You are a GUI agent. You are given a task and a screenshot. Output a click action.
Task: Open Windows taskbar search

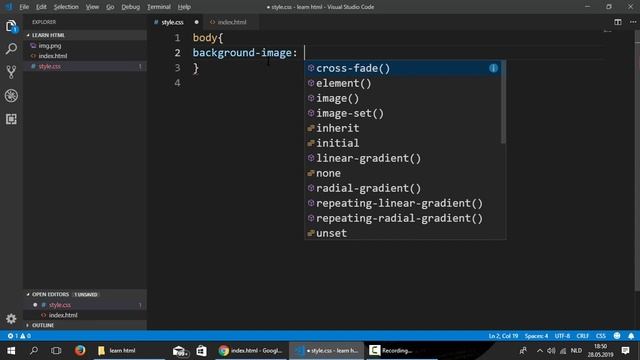tap(34, 351)
